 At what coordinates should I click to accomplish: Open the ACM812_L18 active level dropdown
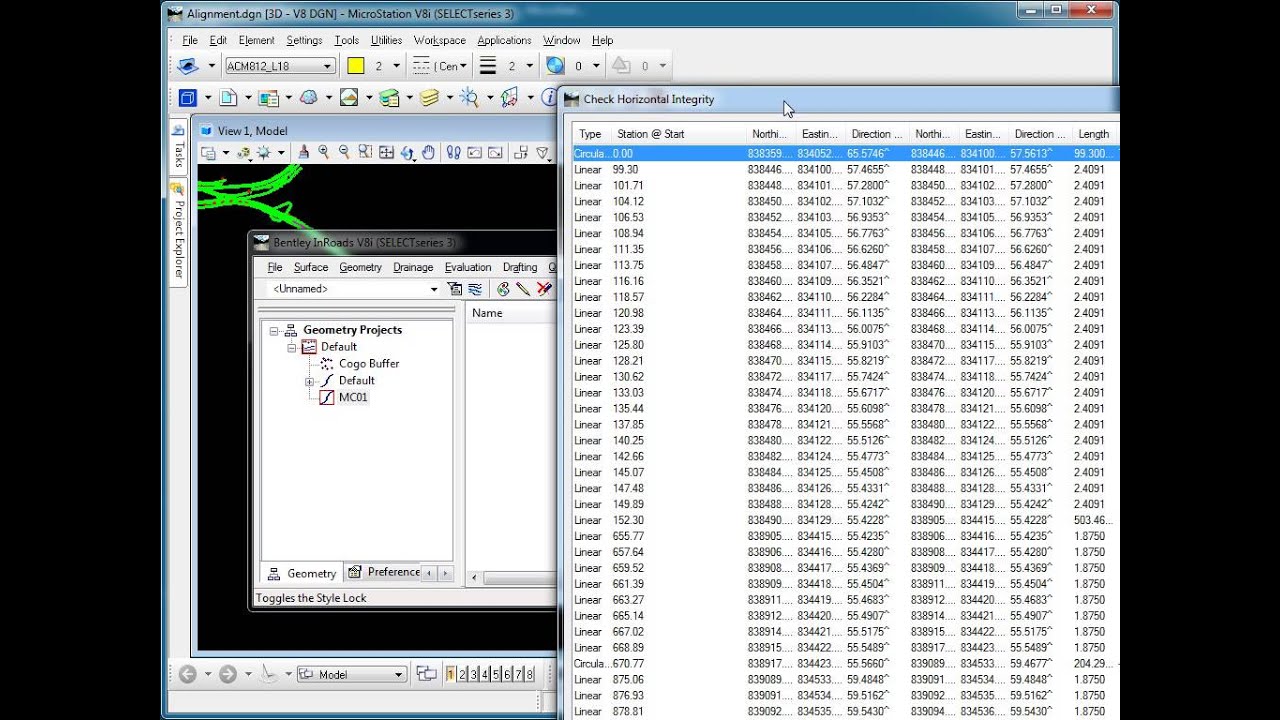coord(279,66)
